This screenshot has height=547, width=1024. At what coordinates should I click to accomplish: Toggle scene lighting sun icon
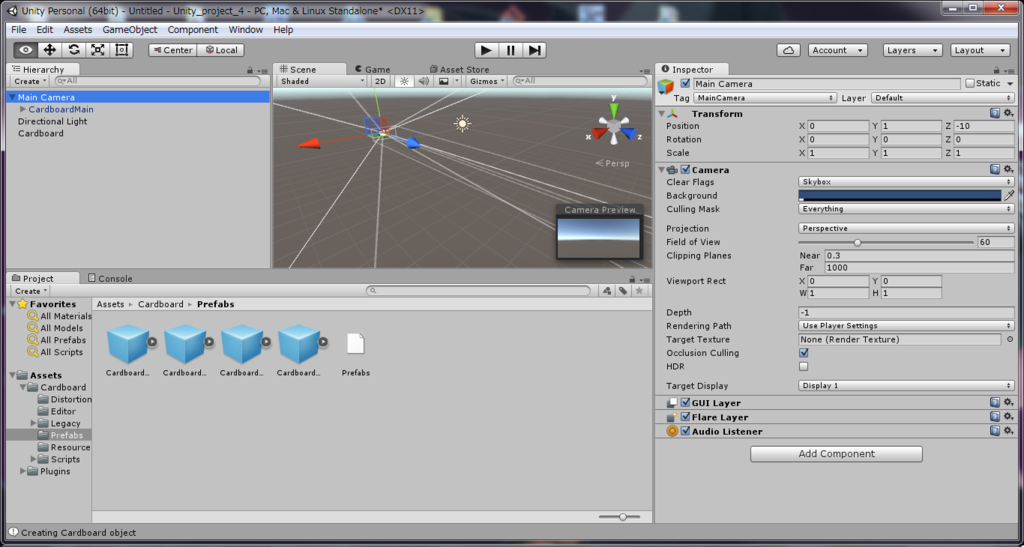[404, 81]
